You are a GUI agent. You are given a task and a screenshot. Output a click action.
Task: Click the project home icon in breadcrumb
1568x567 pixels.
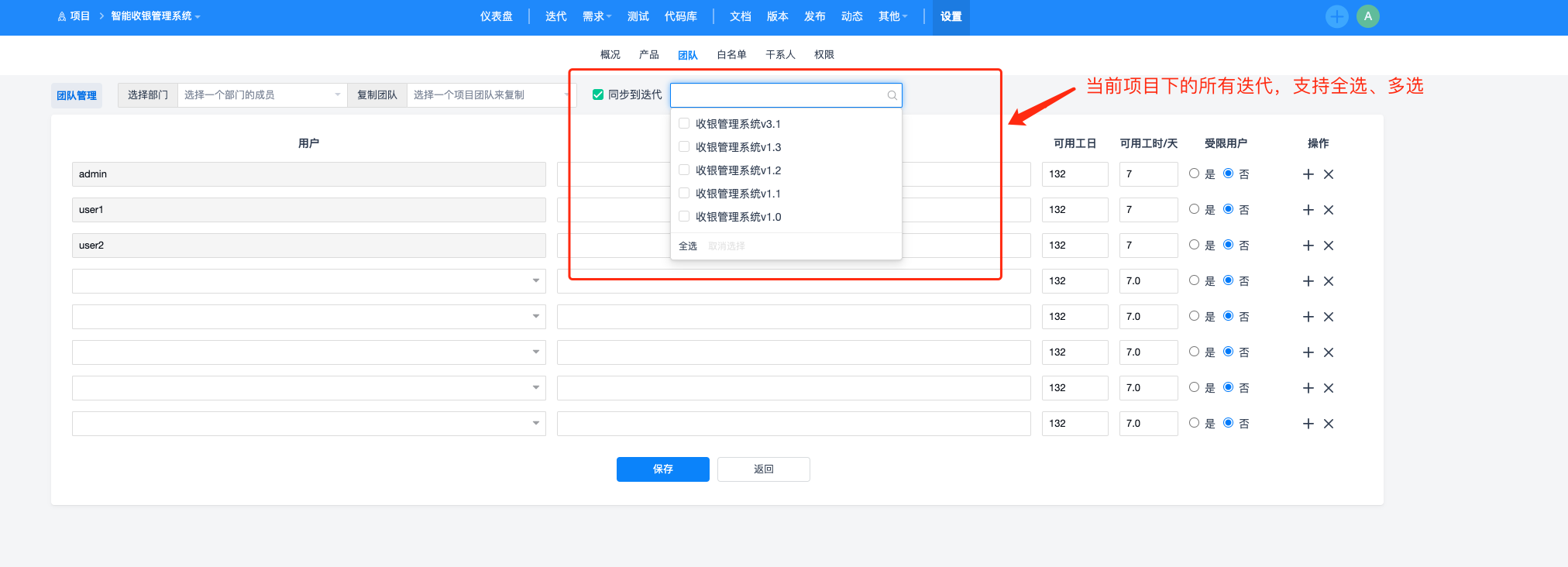tap(62, 16)
